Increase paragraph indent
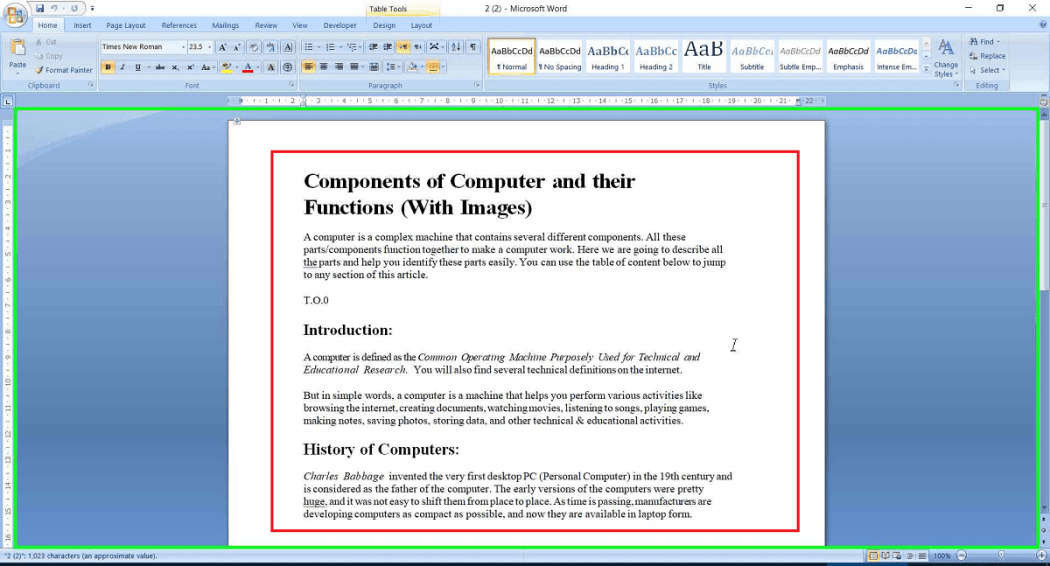Screen dimensions: 1050x566 (388, 47)
